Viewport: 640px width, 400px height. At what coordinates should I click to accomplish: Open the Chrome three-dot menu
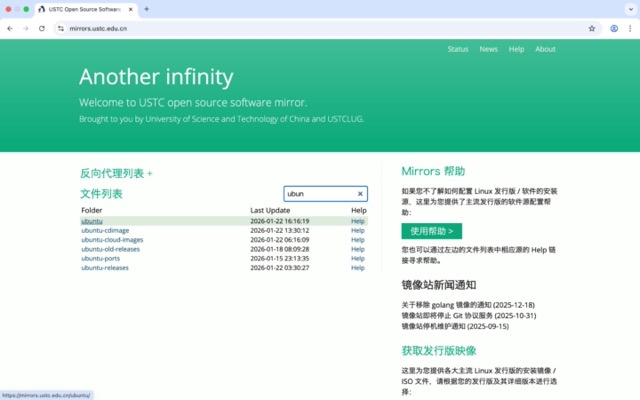coord(629,29)
